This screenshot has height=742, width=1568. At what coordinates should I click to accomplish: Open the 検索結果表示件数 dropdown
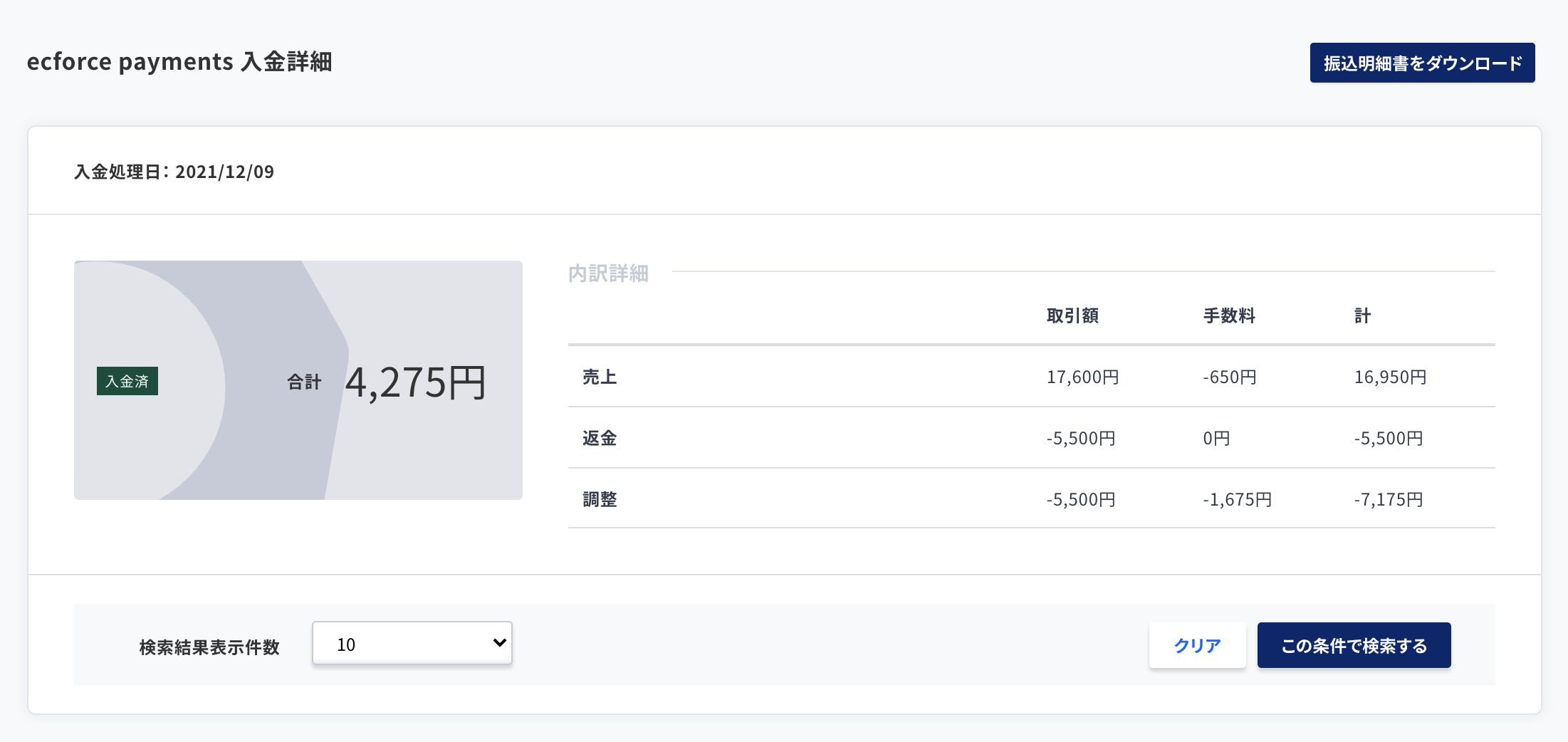tap(412, 643)
